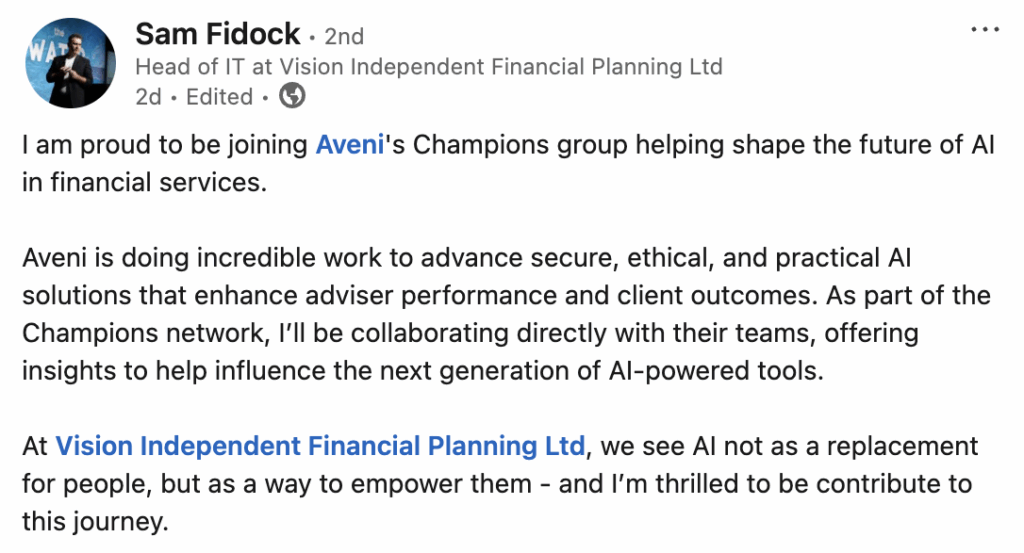Open the blue Vision Independent Financial Planning link
This screenshot has height=553, width=1024.
pos(320,445)
